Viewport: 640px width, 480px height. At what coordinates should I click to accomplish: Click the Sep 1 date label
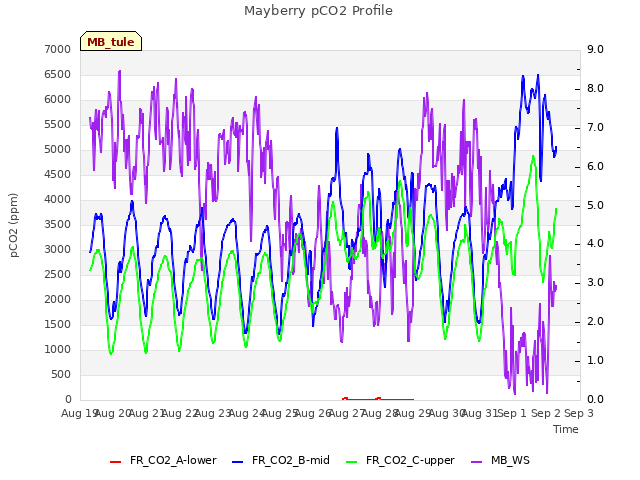point(512,414)
